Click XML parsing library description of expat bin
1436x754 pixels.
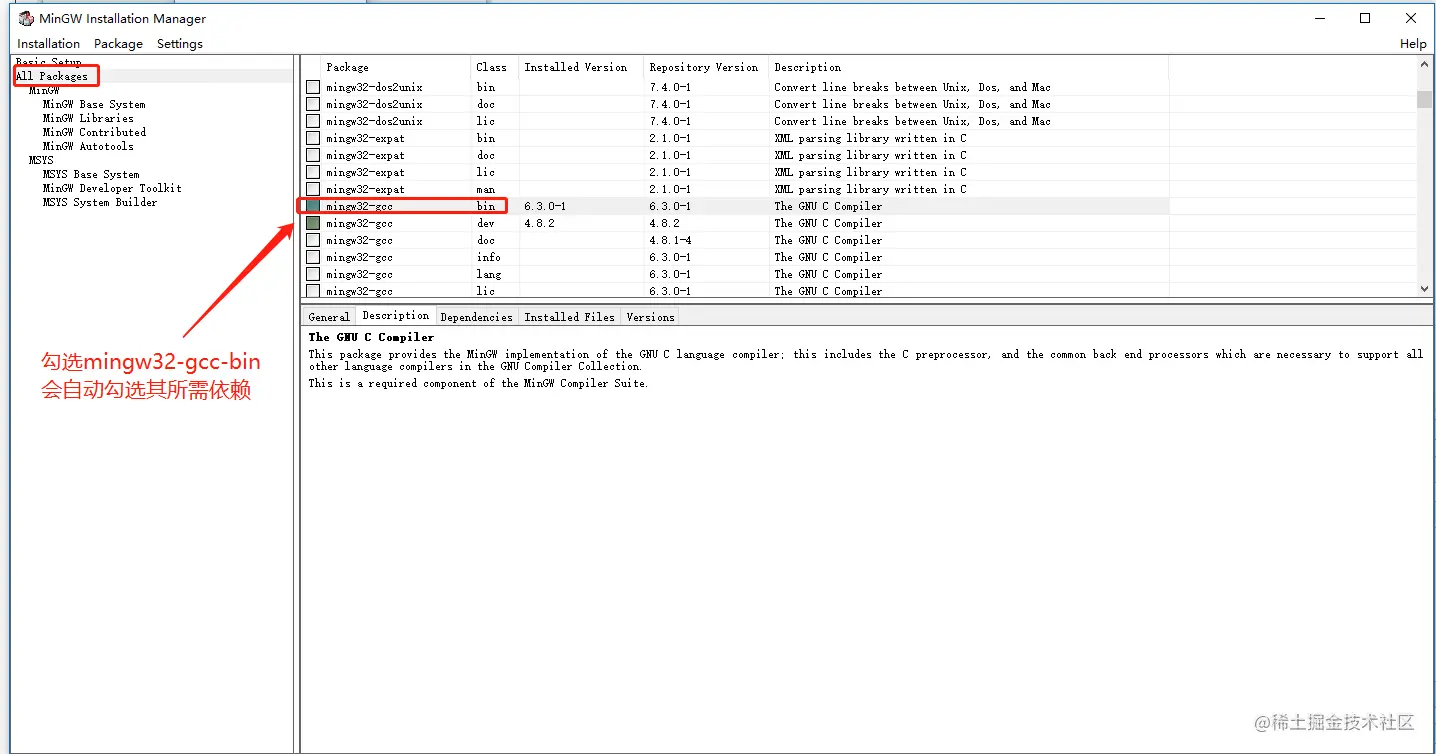(870, 139)
